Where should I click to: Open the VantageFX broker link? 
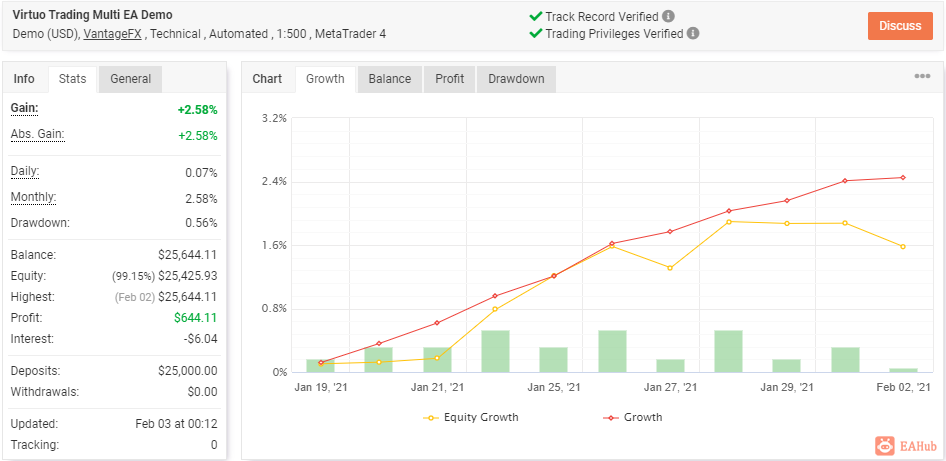(113, 34)
